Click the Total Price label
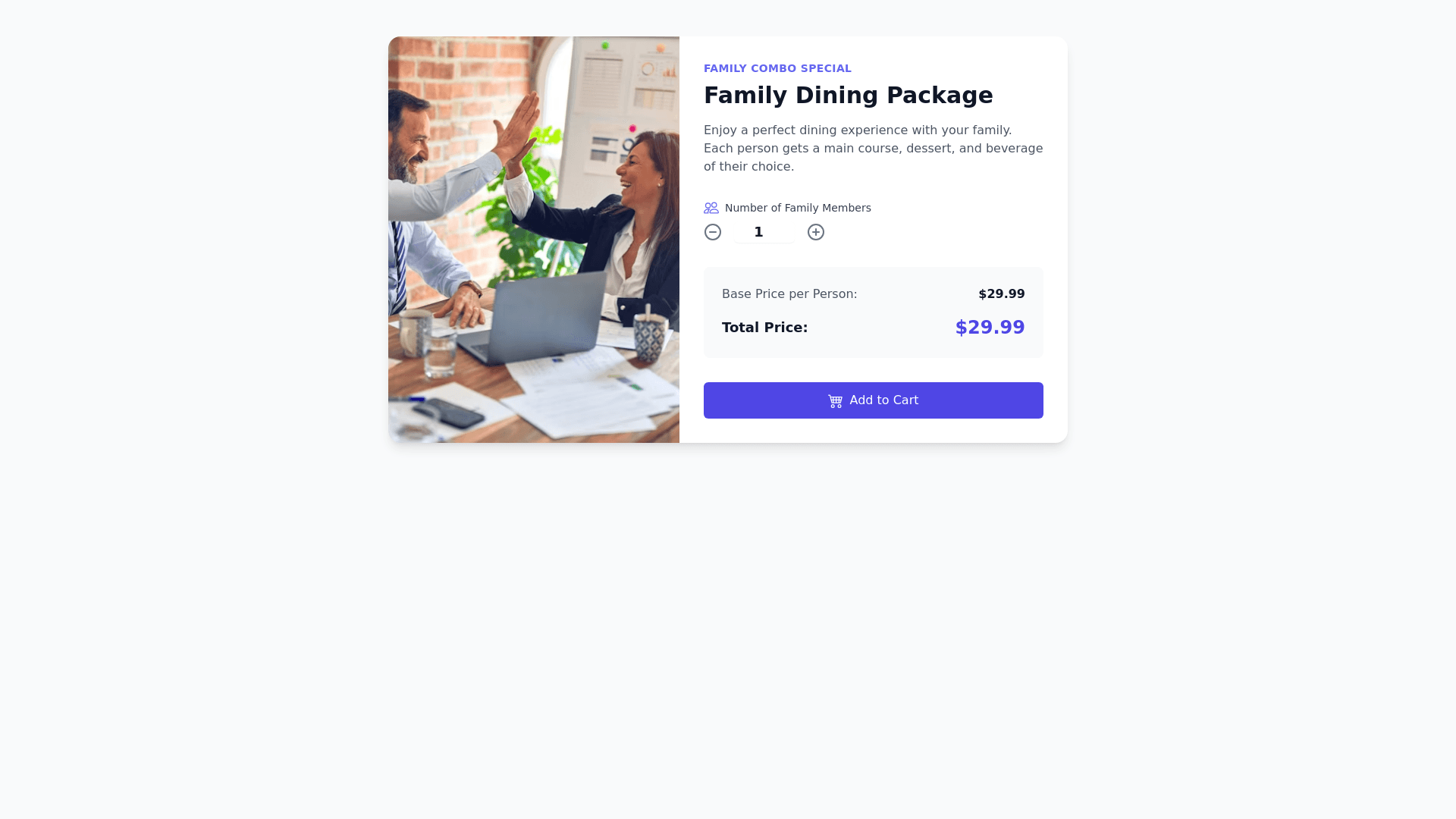This screenshot has height=819, width=1456. pyautogui.click(x=764, y=328)
